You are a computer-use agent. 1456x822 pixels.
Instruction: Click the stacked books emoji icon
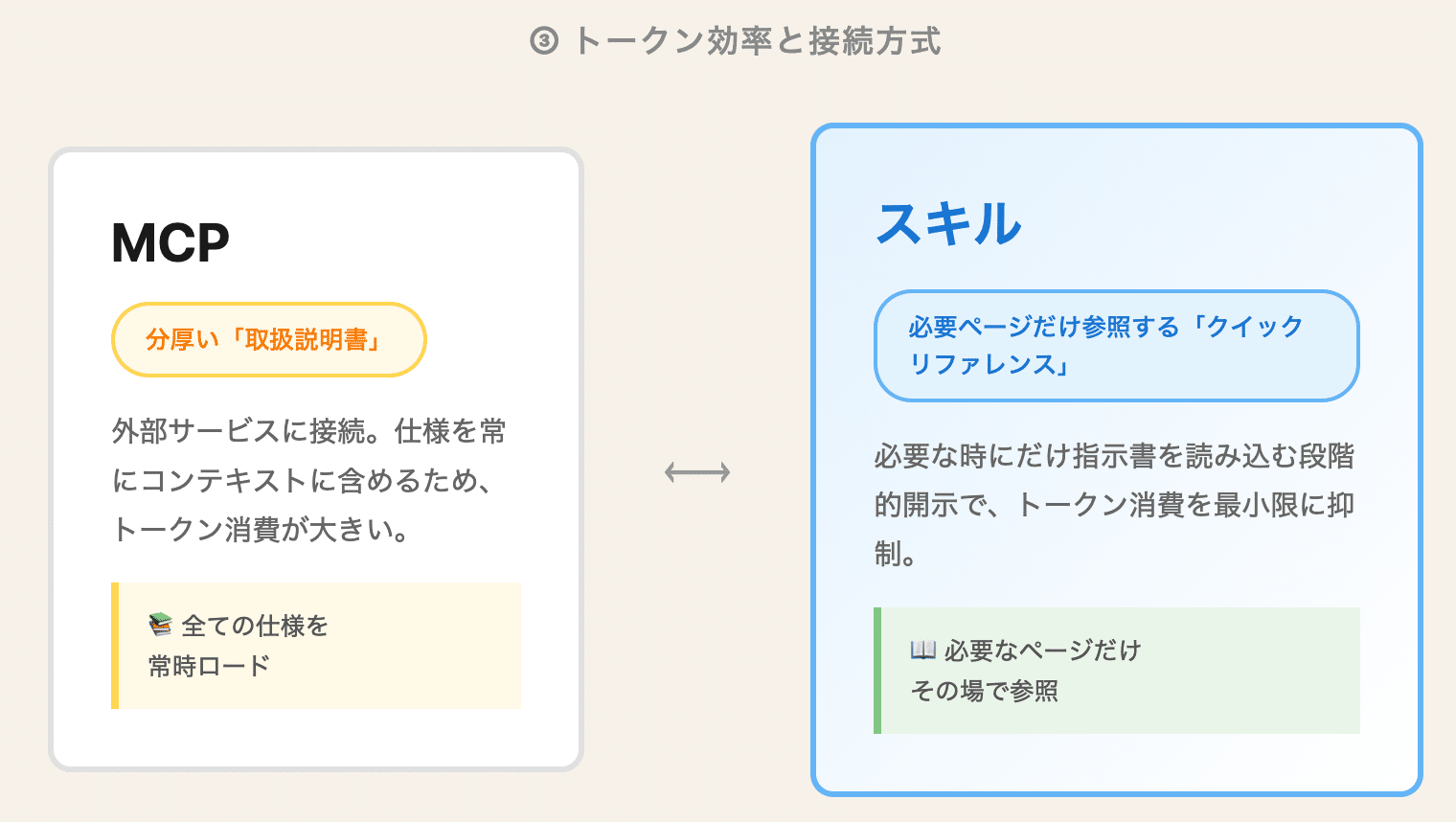point(160,626)
